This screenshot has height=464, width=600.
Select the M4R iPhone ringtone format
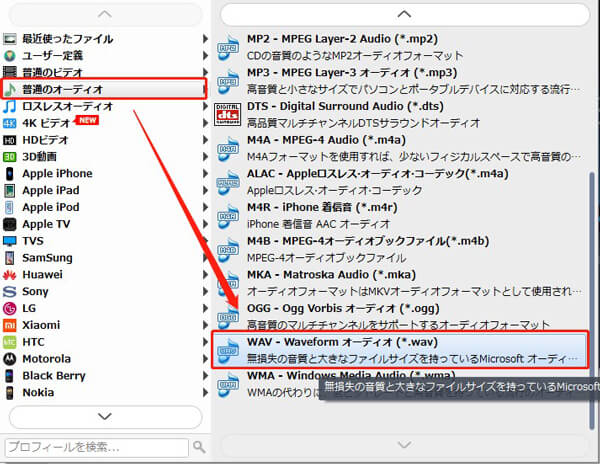[400, 216]
